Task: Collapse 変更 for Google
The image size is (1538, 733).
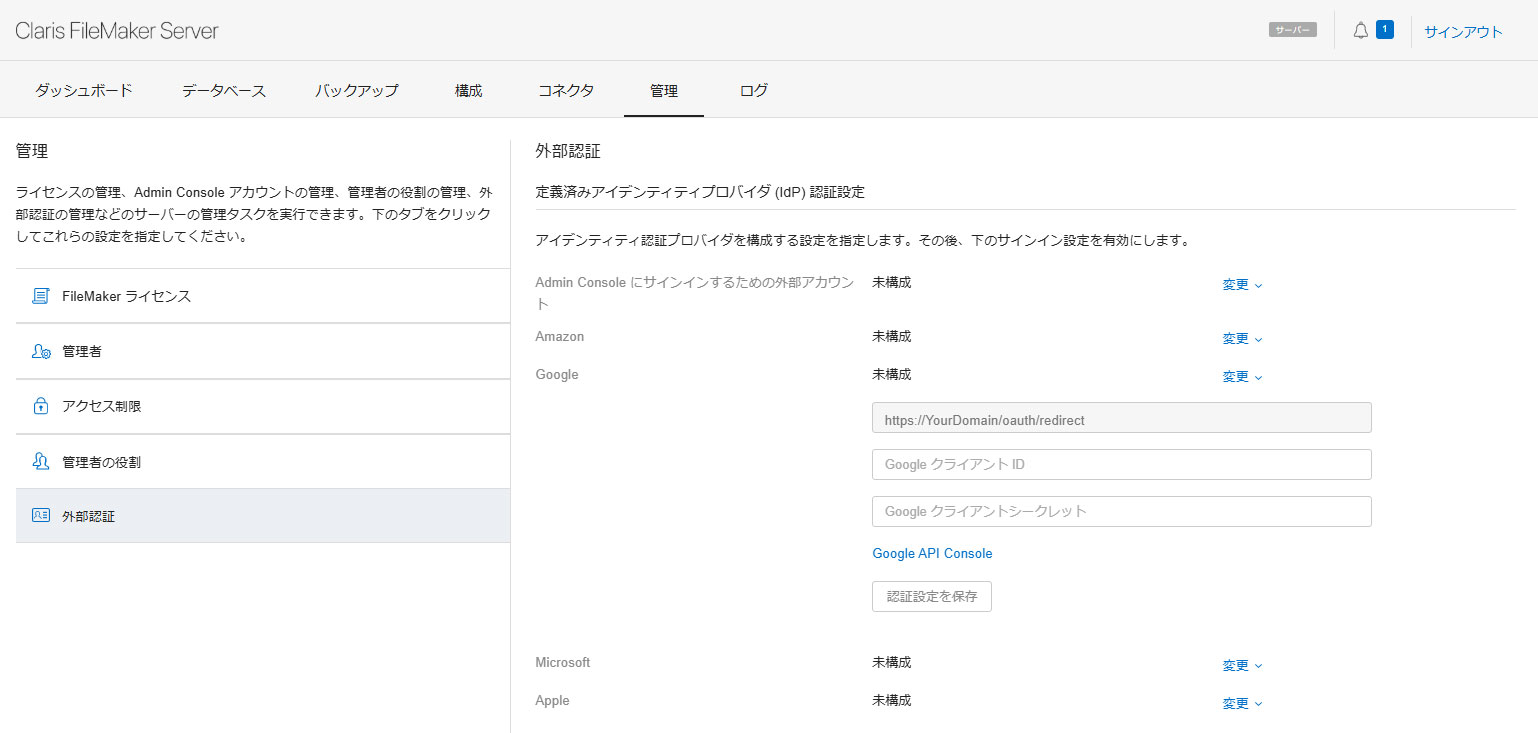Action: pyautogui.click(x=1242, y=377)
